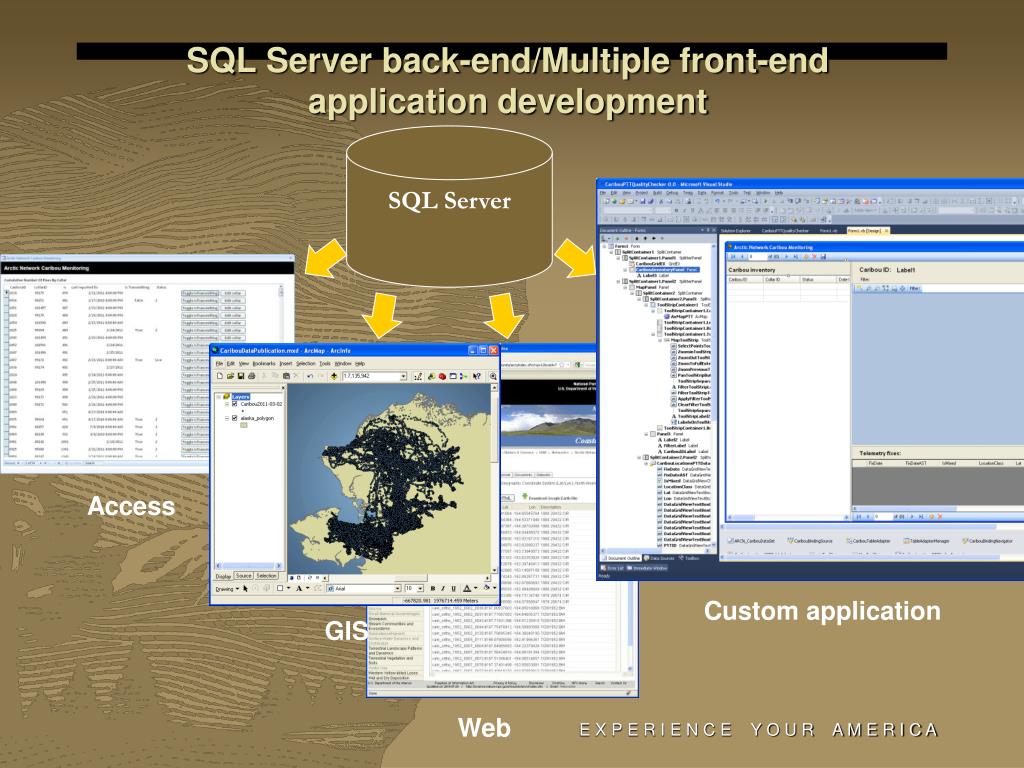The image size is (1024, 768).
Task: Click zoom magnifier icon in ArcMap toolbar
Action: point(493,376)
